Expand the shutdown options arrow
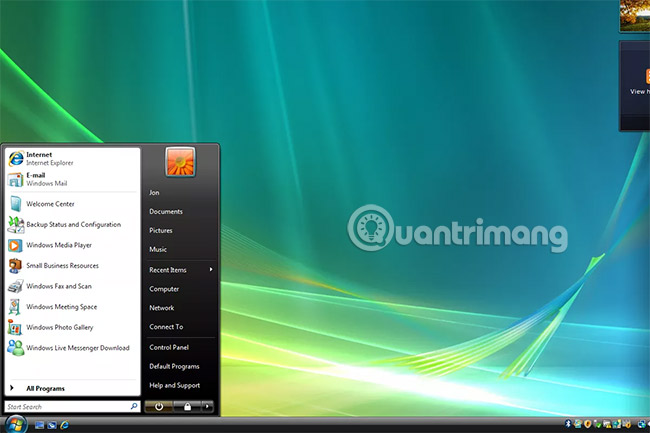 coord(207,407)
